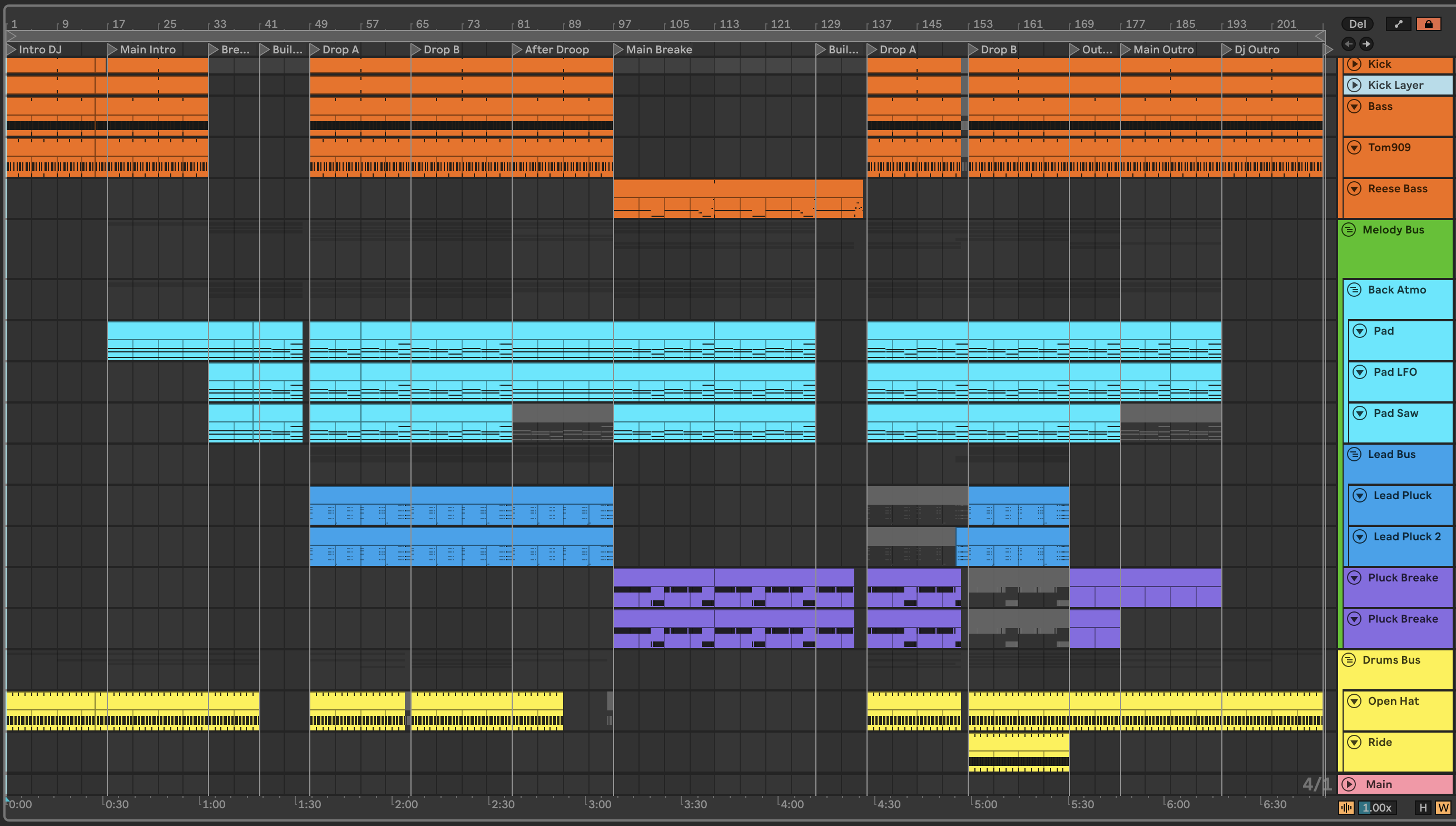The width and height of the screenshot is (1456, 826).
Task: Select the Pad clip beginning at Main Intro
Action: pos(158,341)
